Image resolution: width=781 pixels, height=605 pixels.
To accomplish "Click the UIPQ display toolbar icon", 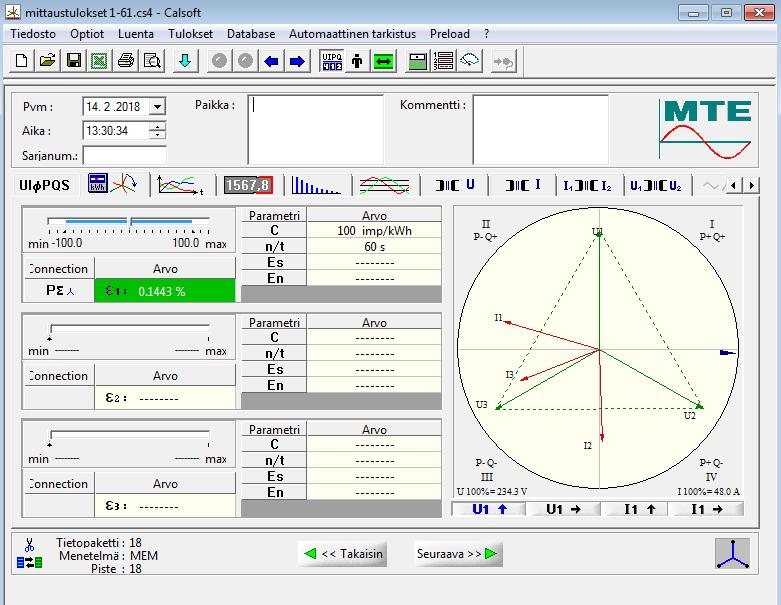I will [x=332, y=61].
